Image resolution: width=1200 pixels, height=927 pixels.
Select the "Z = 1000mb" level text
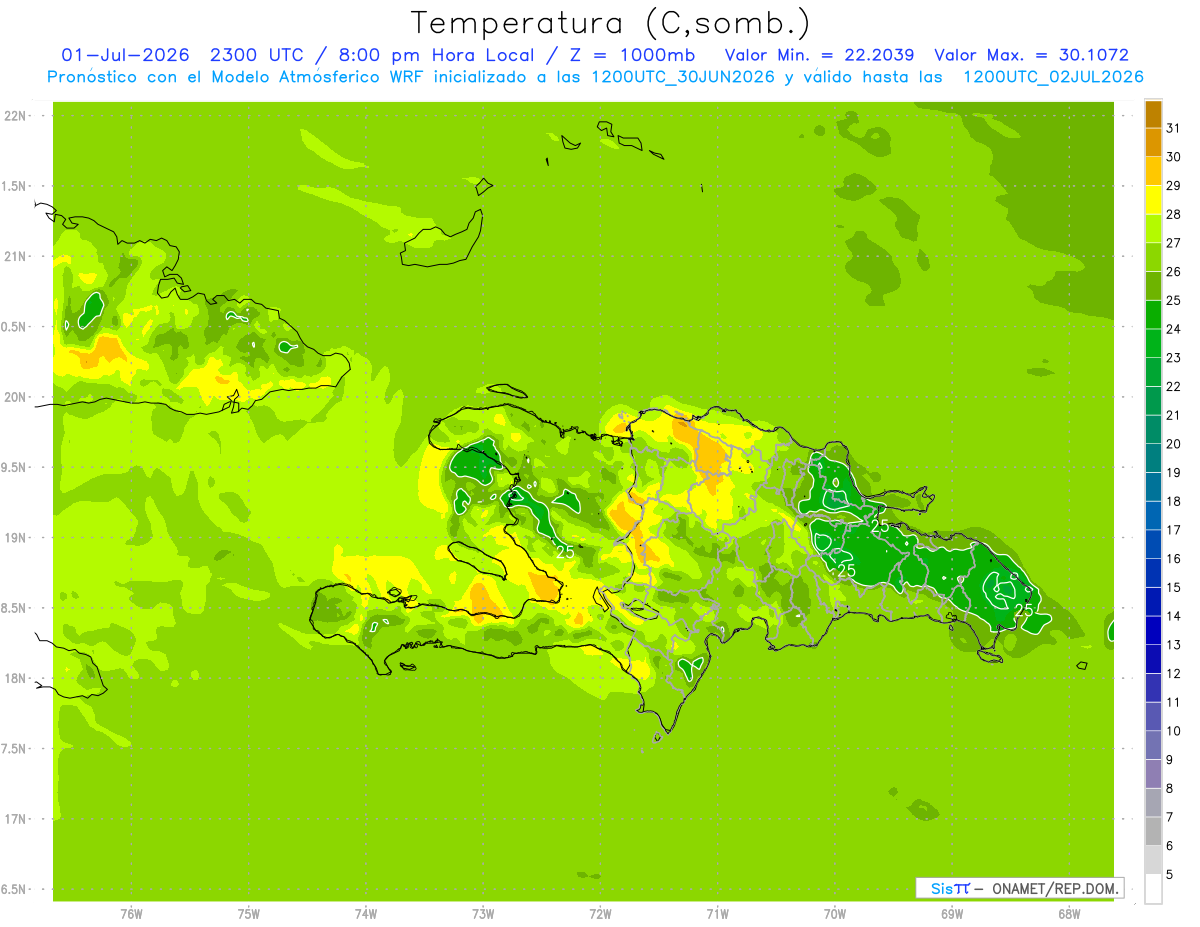tap(628, 55)
